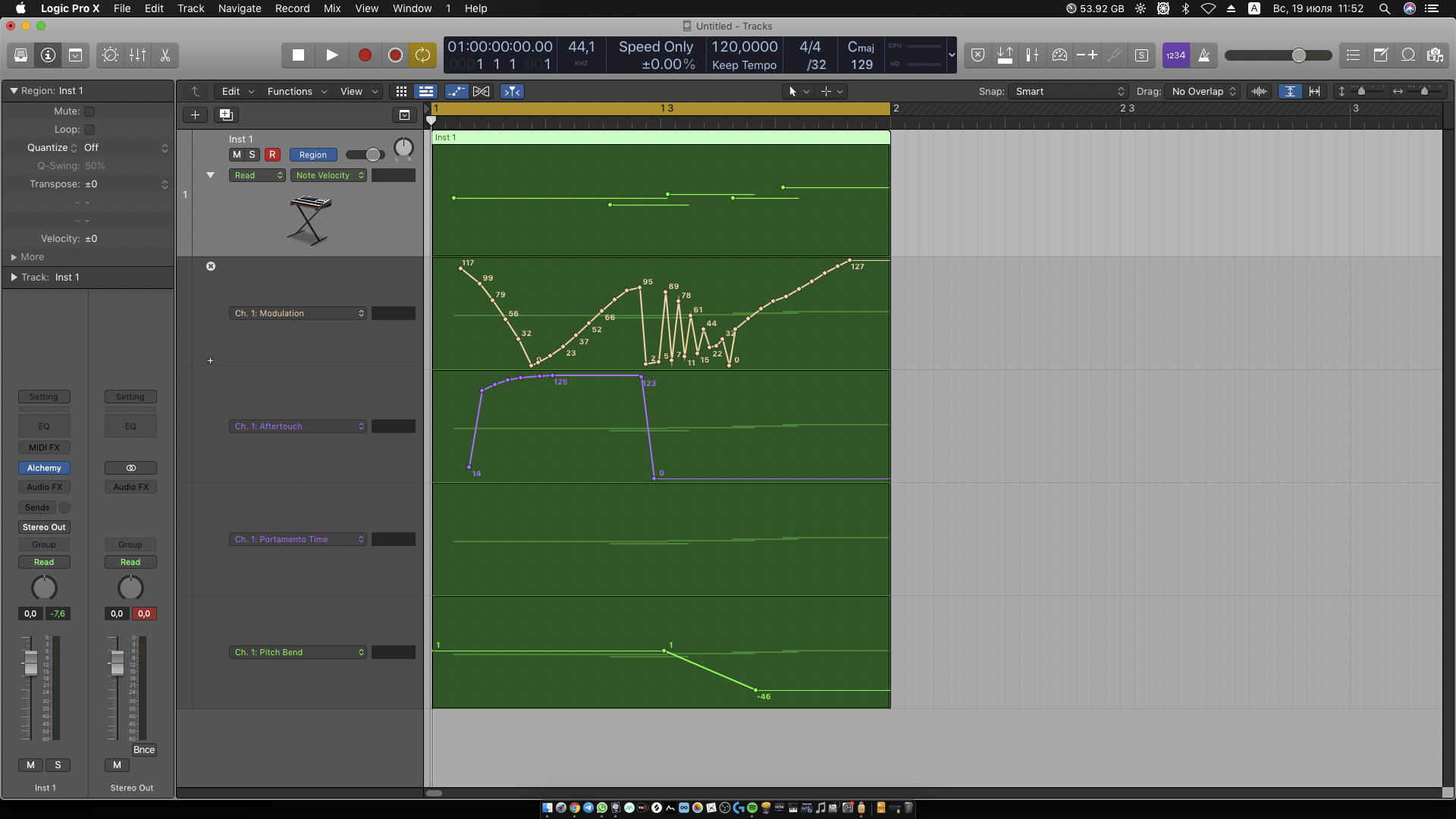This screenshot has width=1456, height=819.
Task: Enable the Loop checkbox in Region inspector
Action: coord(89,130)
